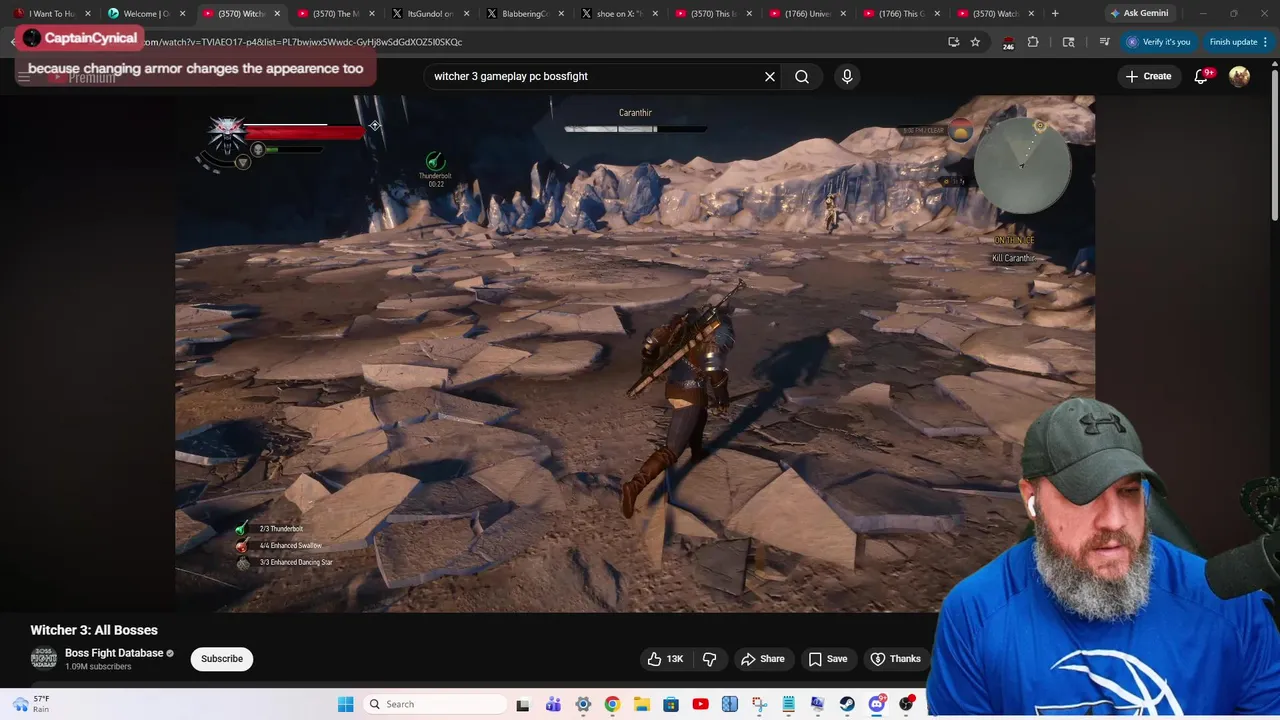
Task: Click Verify it's you profile chip
Action: pos(1158,42)
